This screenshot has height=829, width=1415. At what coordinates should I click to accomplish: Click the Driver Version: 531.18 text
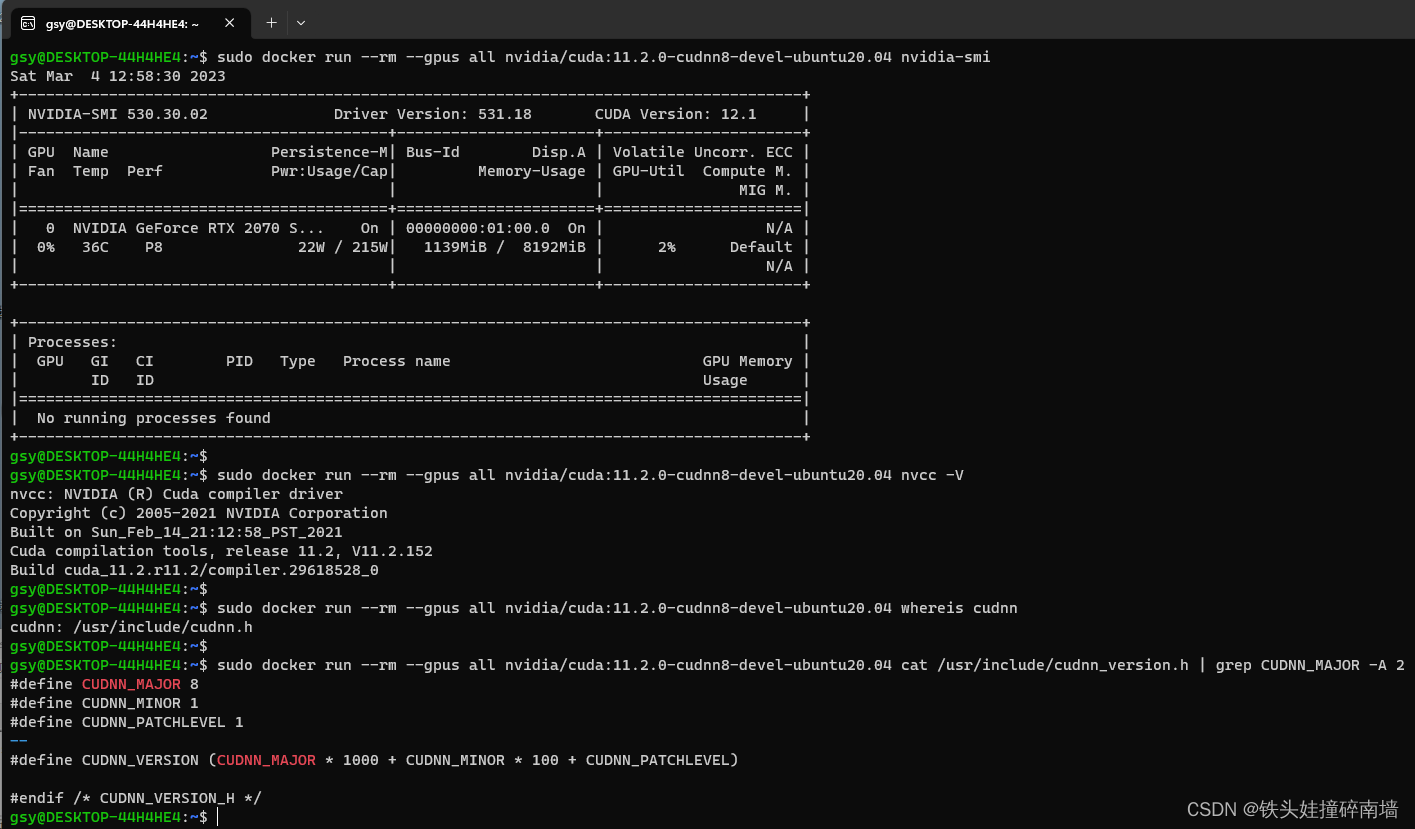click(x=433, y=114)
